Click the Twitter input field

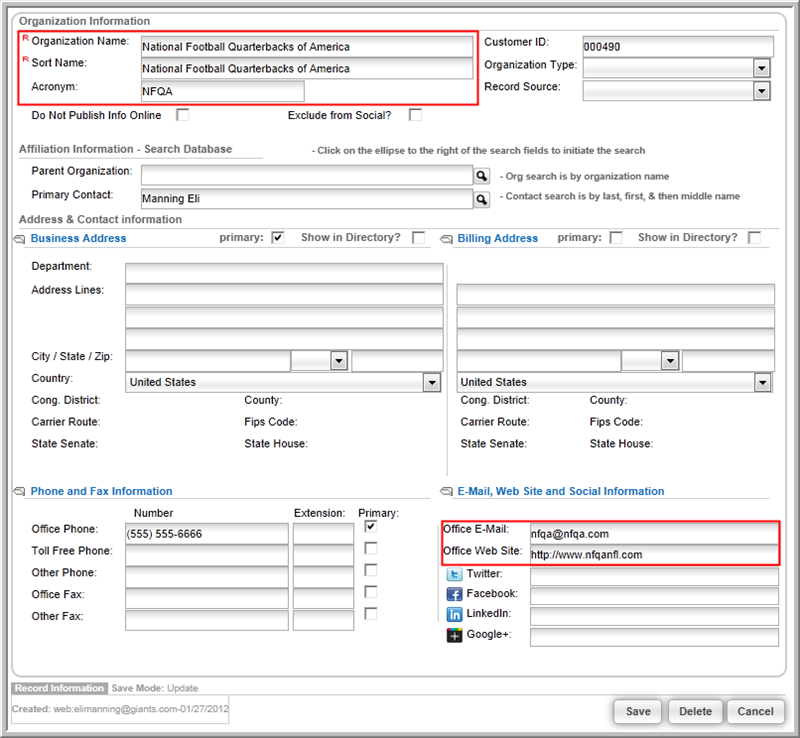click(654, 577)
